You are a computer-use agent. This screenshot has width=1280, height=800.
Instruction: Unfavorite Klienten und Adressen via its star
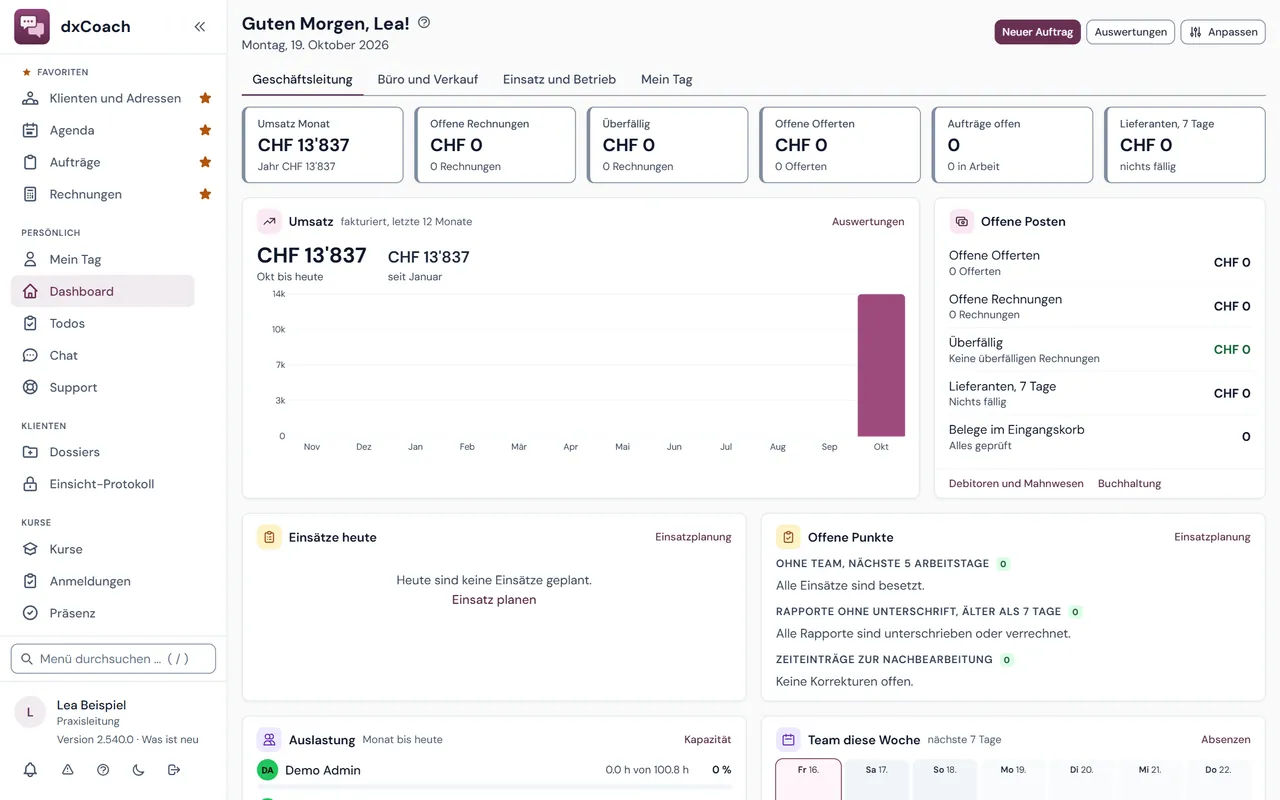tap(205, 98)
